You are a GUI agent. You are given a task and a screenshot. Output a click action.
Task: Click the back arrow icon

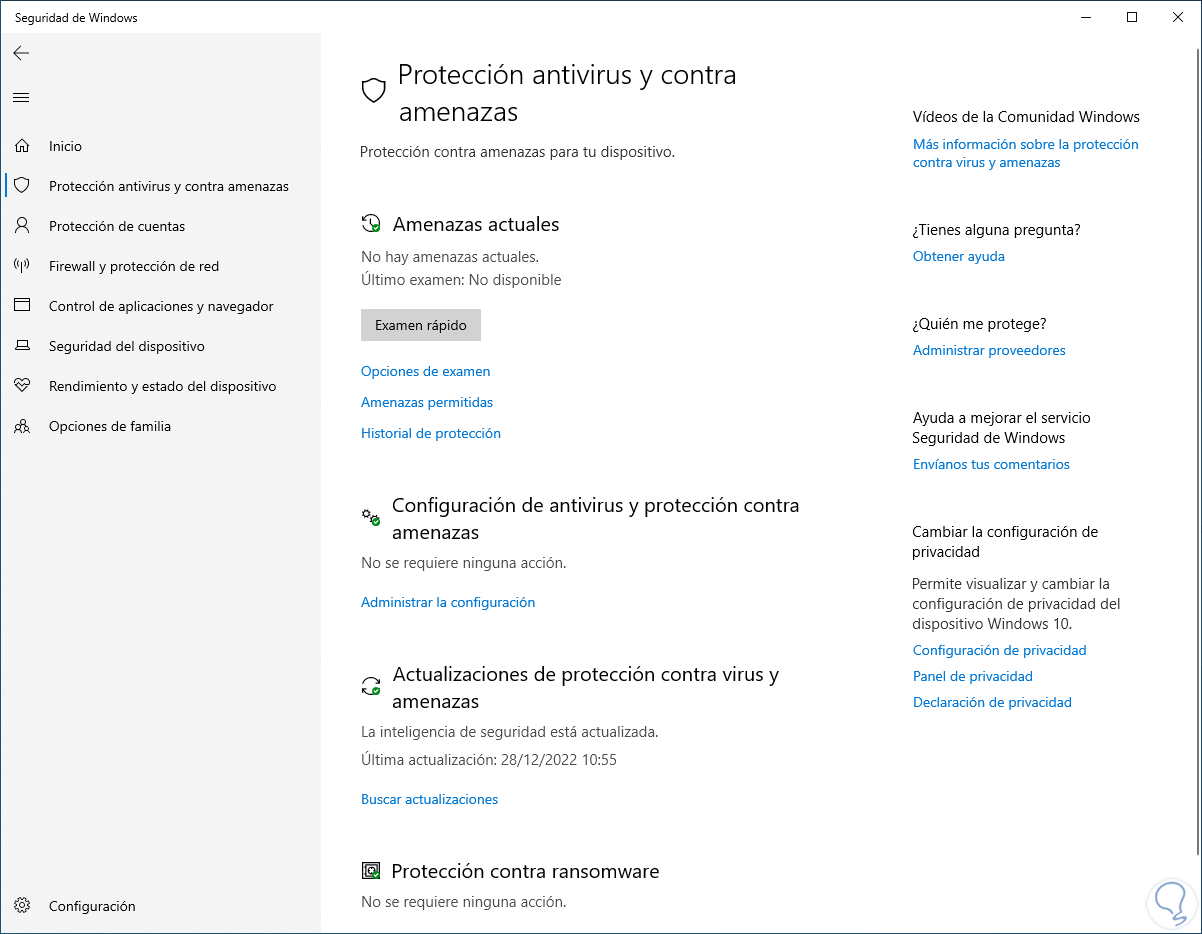pos(21,53)
